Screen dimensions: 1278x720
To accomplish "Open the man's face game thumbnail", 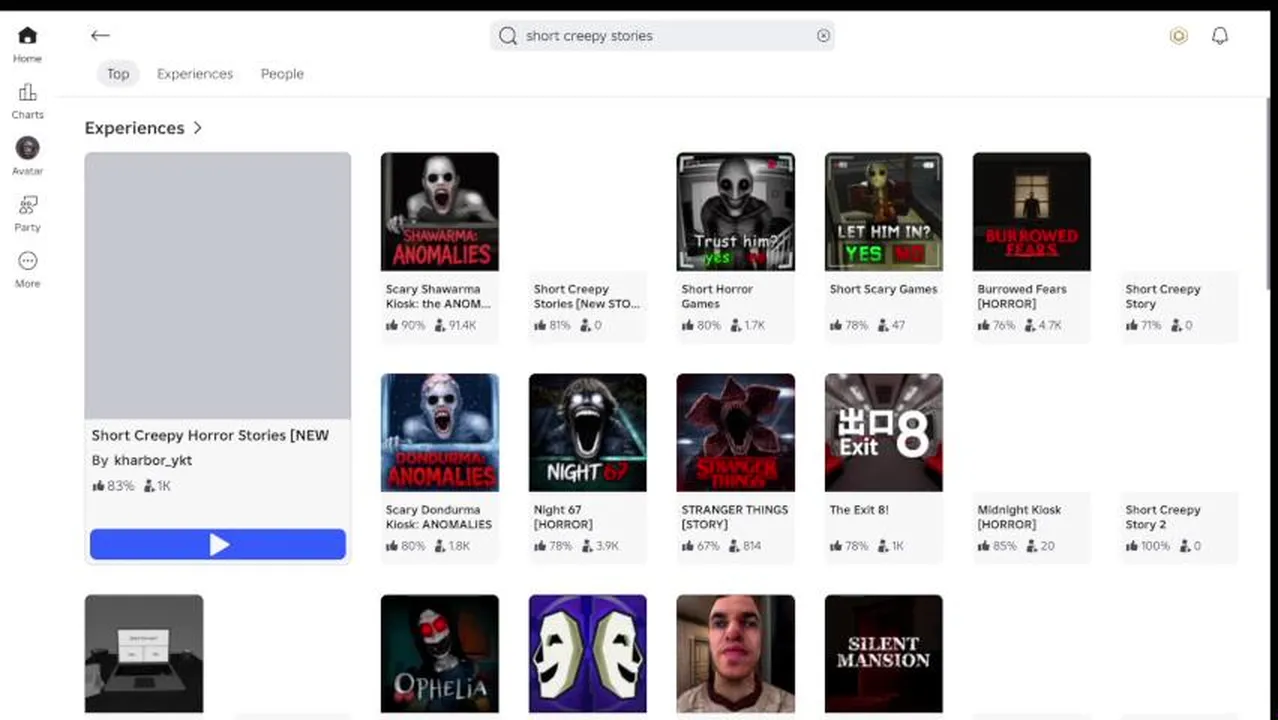I will [x=736, y=654].
